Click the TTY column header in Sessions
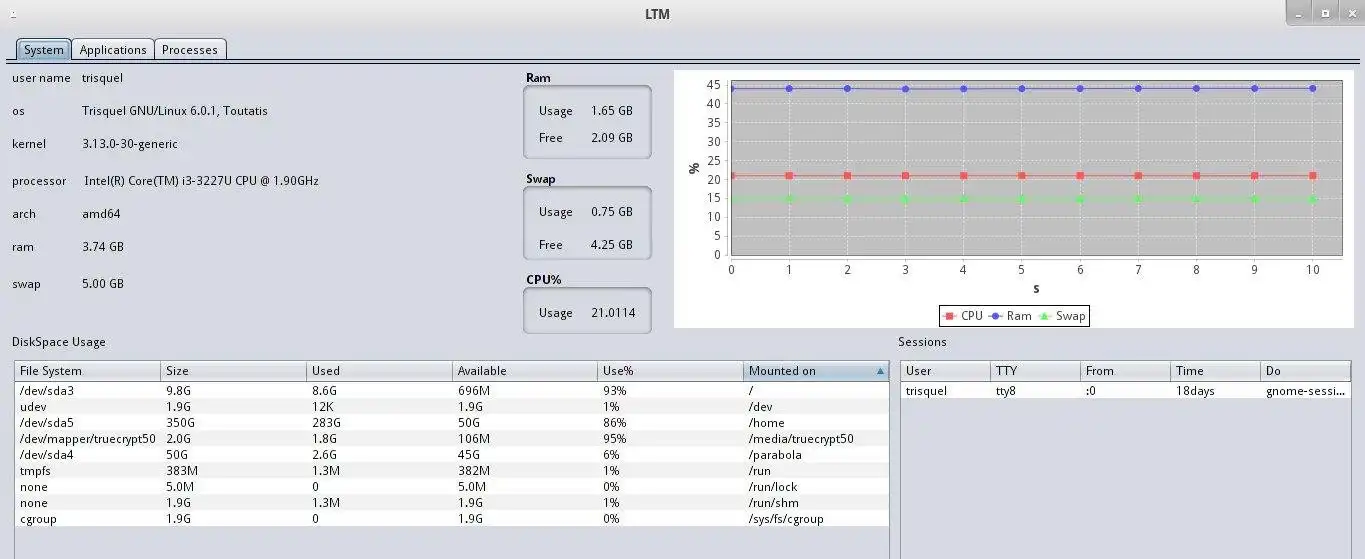Image resolution: width=1365 pixels, height=559 pixels. point(1035,371)
